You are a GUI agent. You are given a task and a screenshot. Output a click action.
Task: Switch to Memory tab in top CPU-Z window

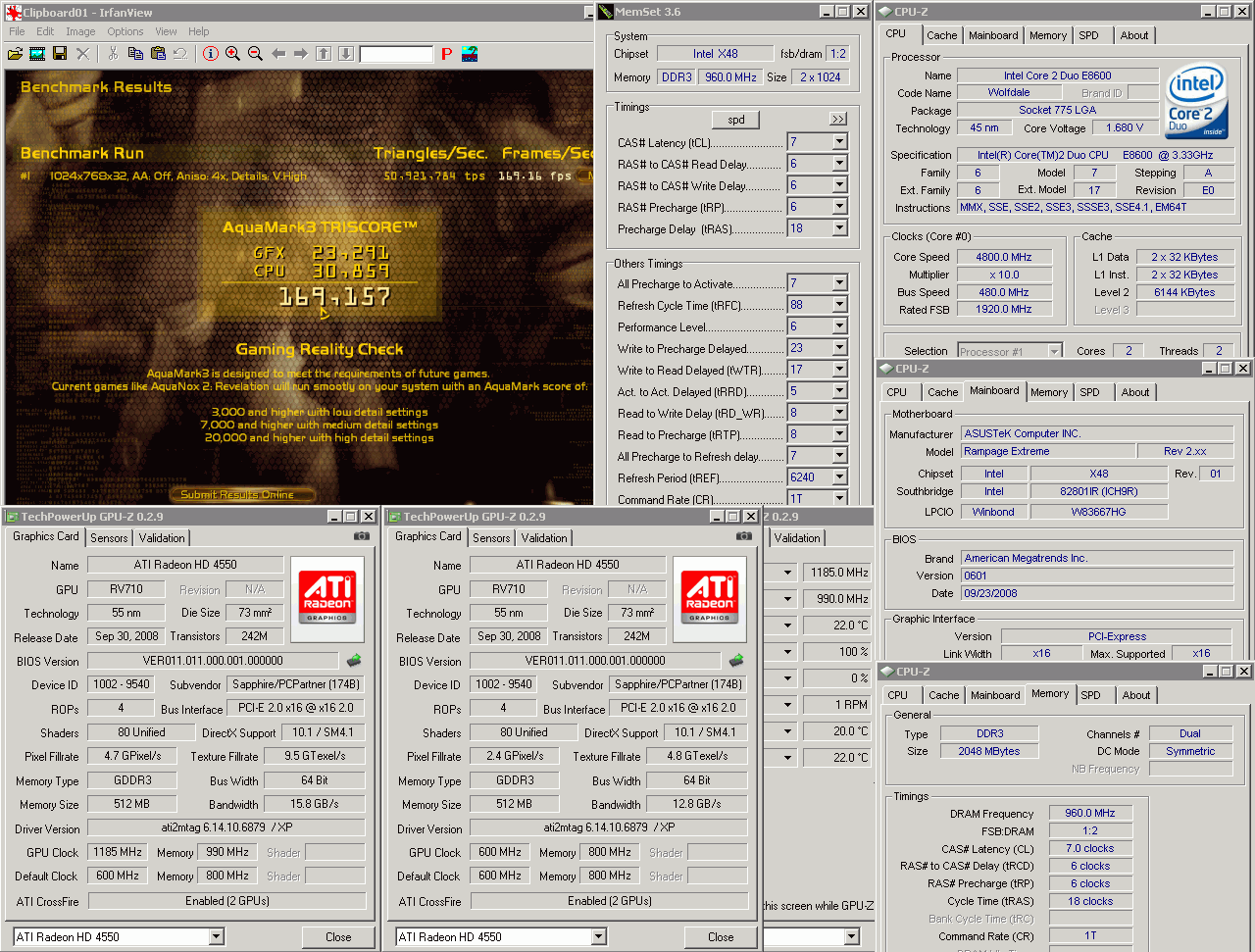coord(1048,35)
